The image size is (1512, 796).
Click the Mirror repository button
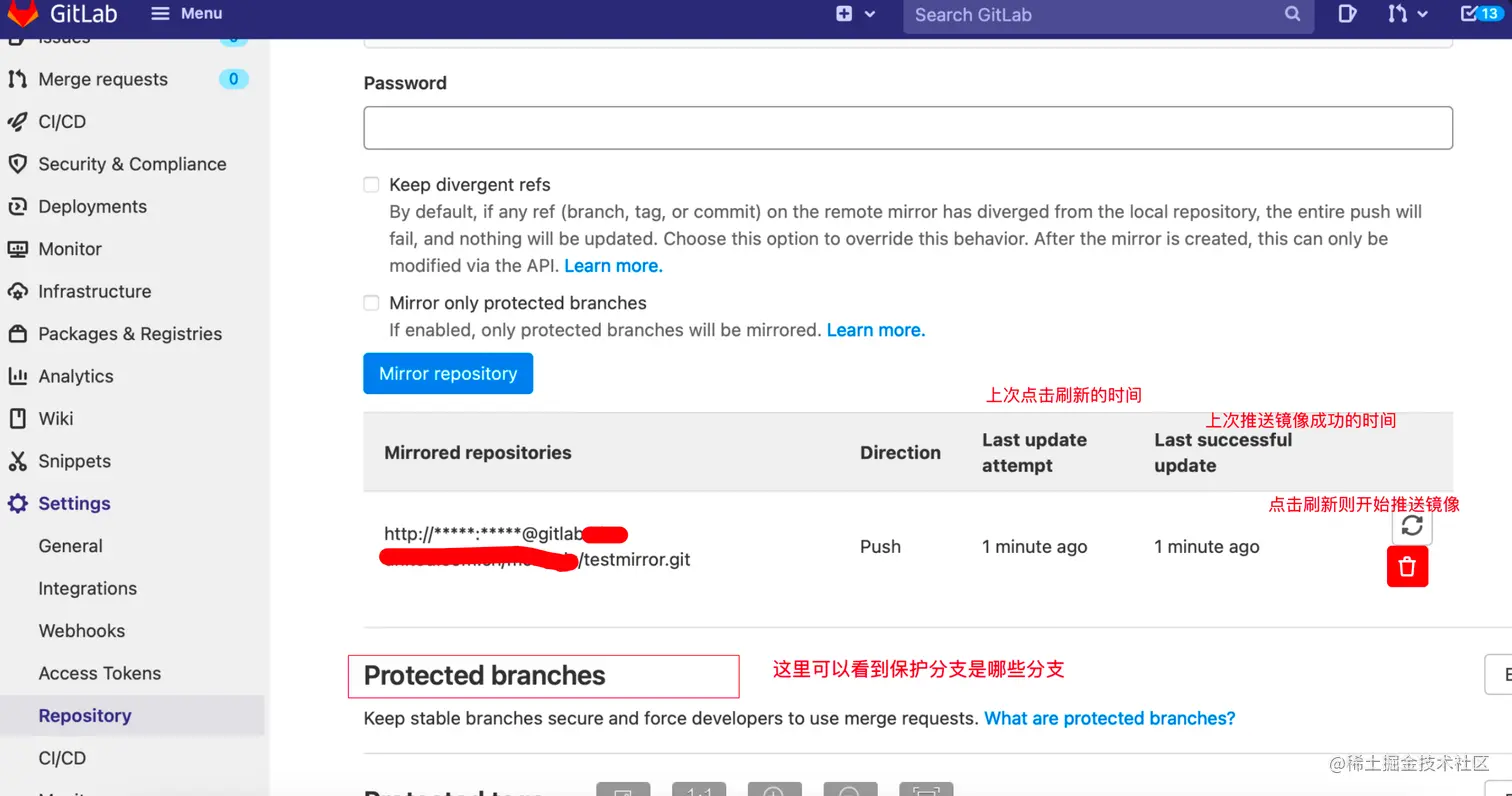[x=448, y=374]
